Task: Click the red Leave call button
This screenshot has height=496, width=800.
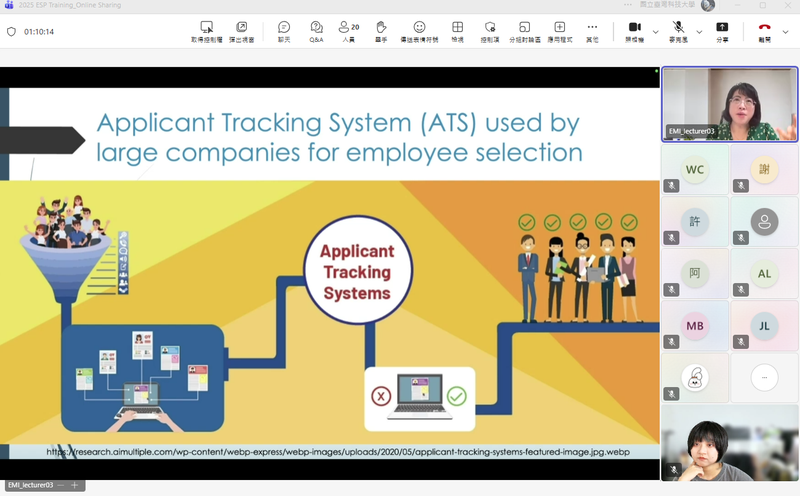Action: point(764,31)
